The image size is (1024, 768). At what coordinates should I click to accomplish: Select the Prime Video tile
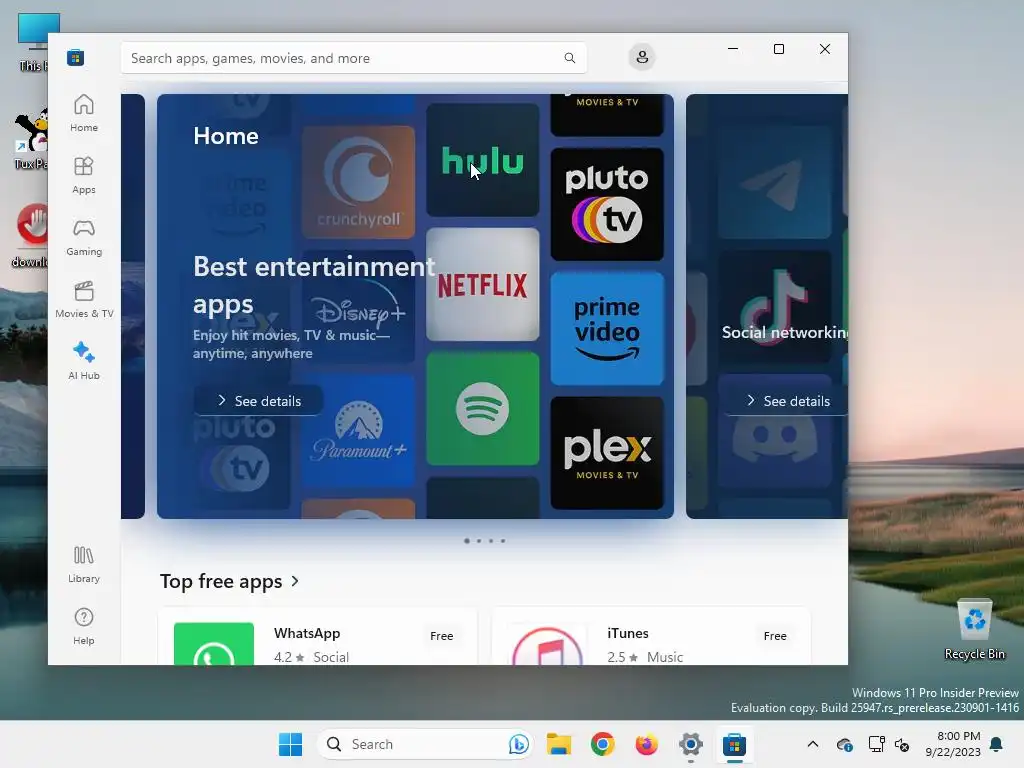(607, 328)
